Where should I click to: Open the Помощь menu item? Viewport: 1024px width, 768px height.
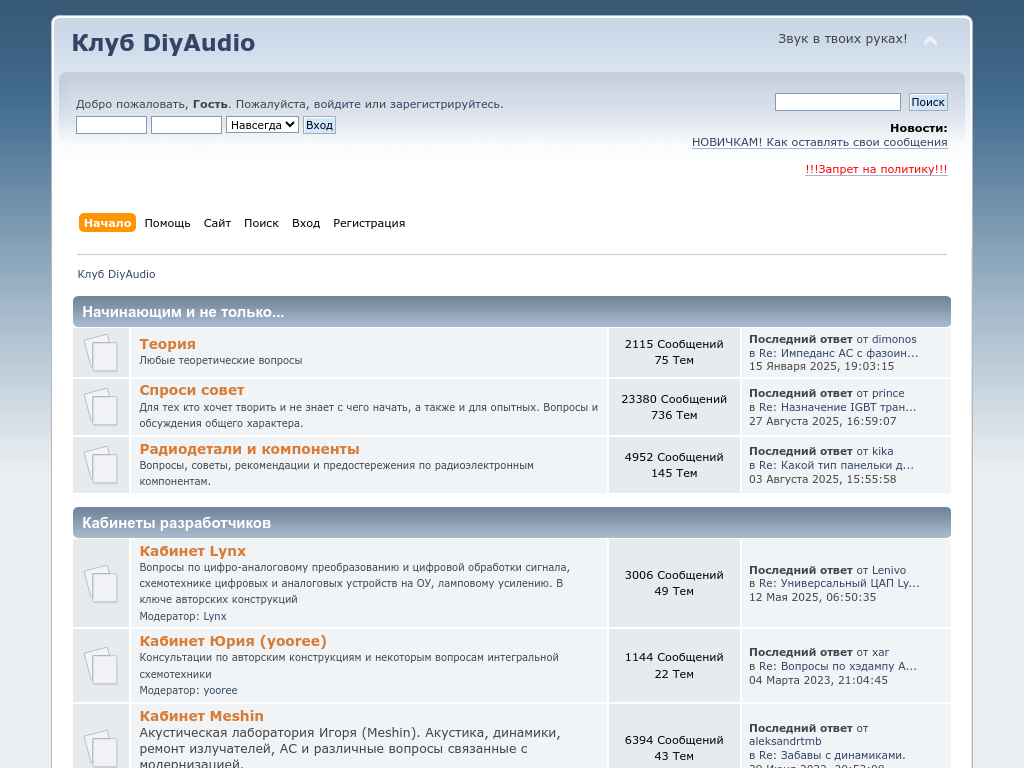point(167,223)
